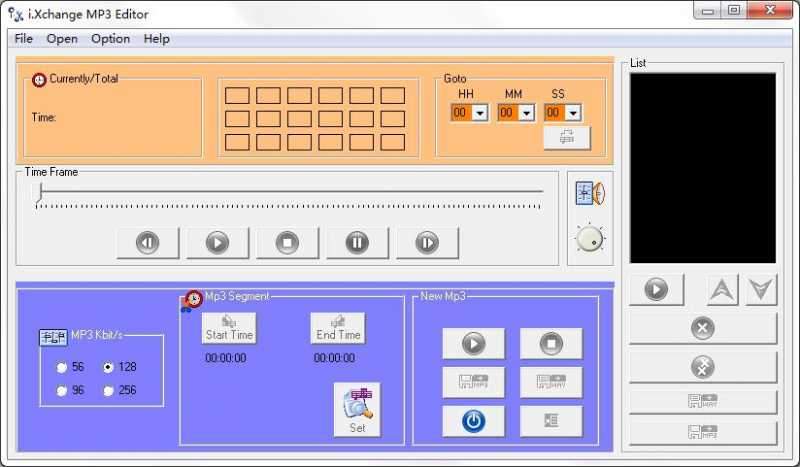
Task: Play the selected item under List
Action: 656,289
